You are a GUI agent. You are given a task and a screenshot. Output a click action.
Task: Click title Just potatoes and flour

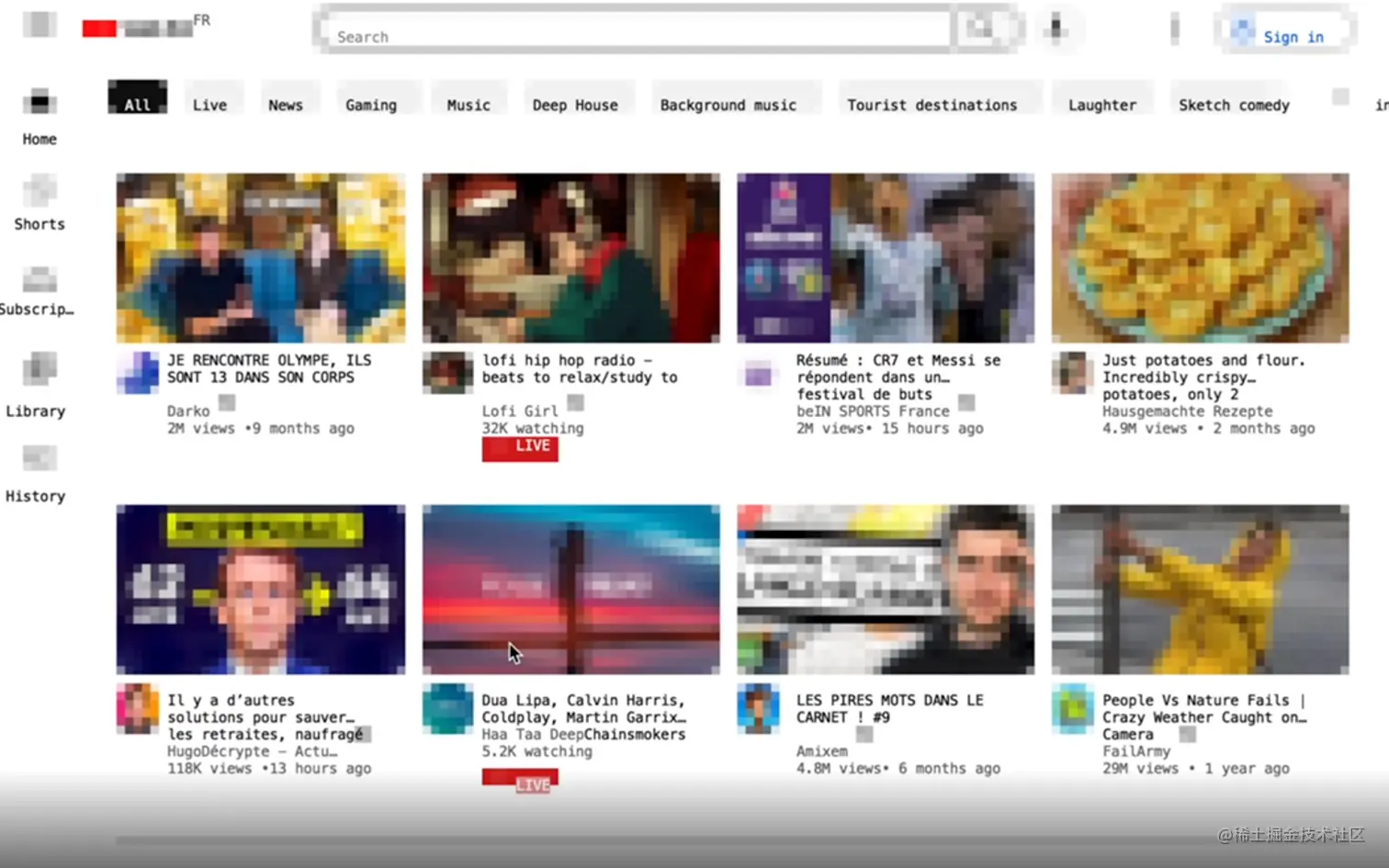1203,377
